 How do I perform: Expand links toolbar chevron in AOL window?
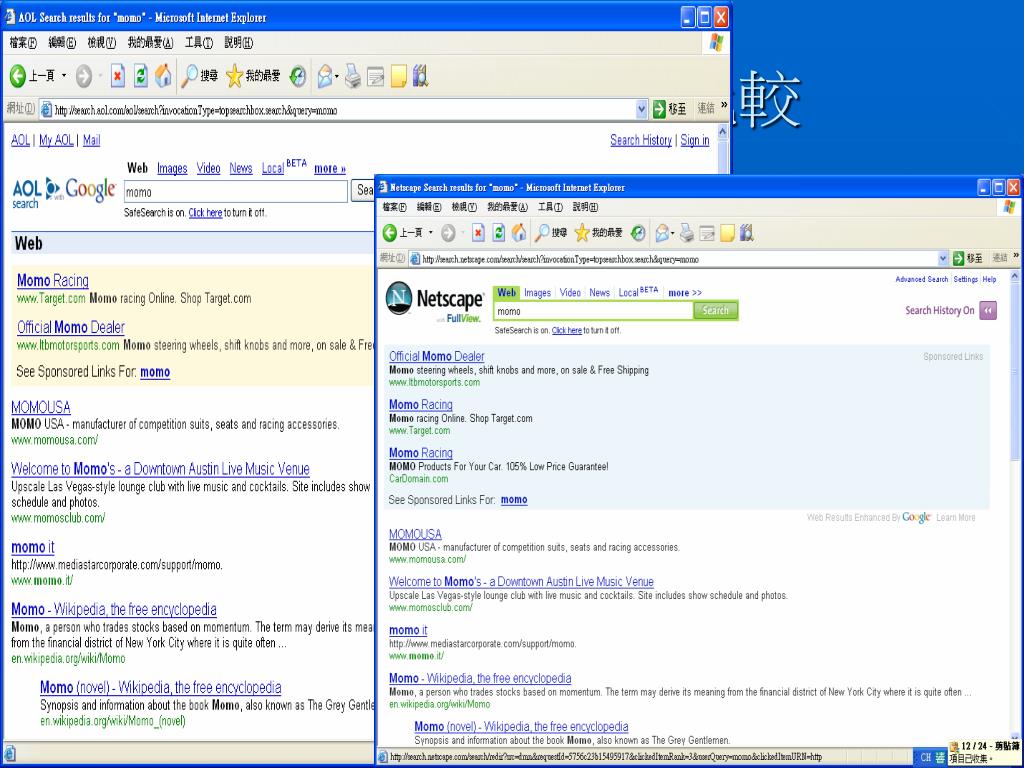pos(724,105)
